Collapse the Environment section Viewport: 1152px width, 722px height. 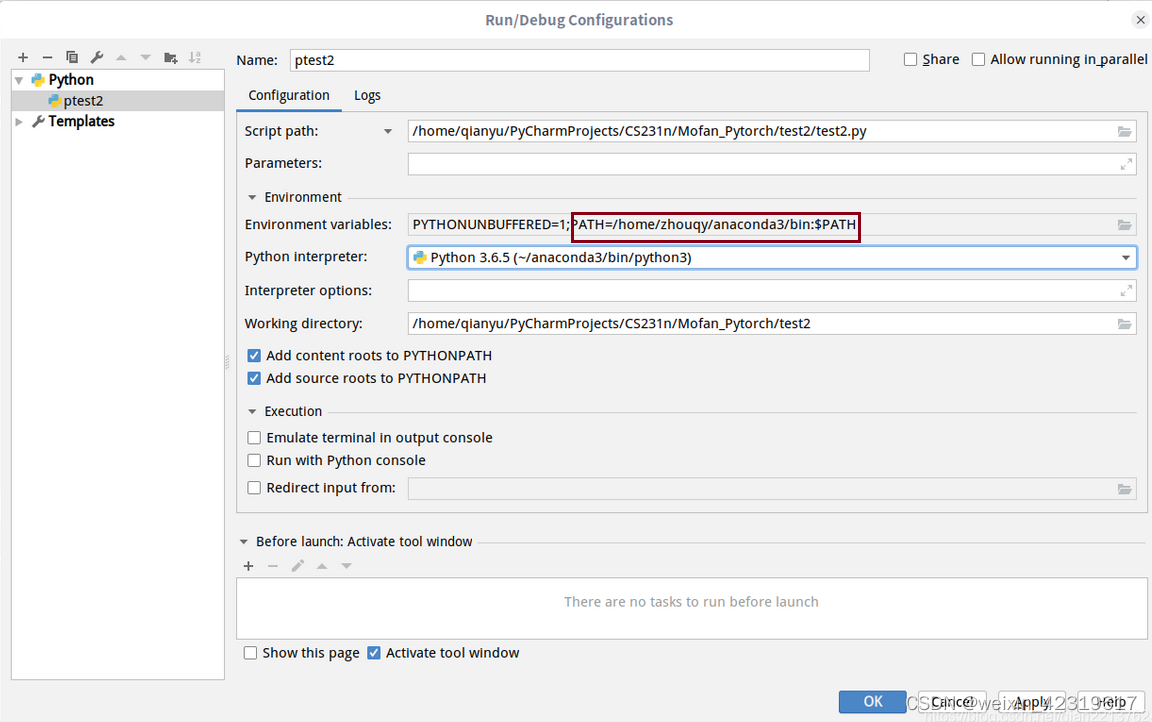tap(252, 197)
